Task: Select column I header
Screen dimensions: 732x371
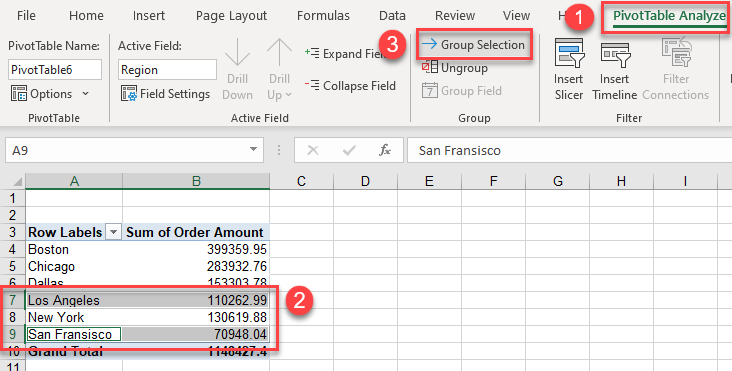Action: click(685, 181)
